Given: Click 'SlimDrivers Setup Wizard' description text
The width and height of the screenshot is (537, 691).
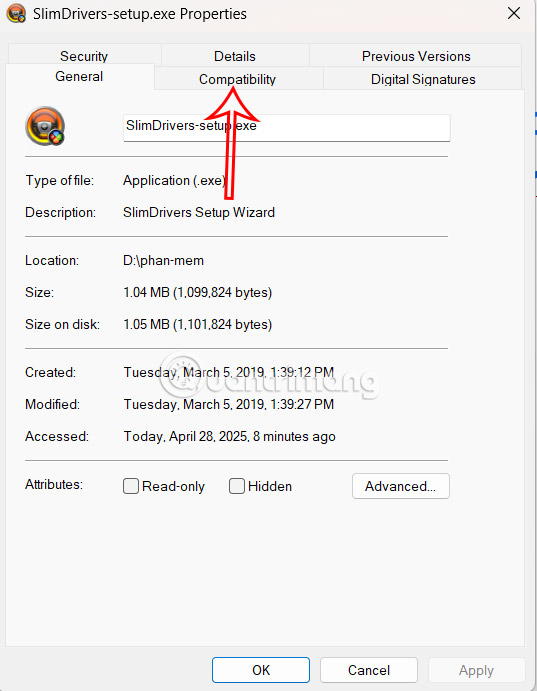Looking at the screenshot, I should coord(199,212).
